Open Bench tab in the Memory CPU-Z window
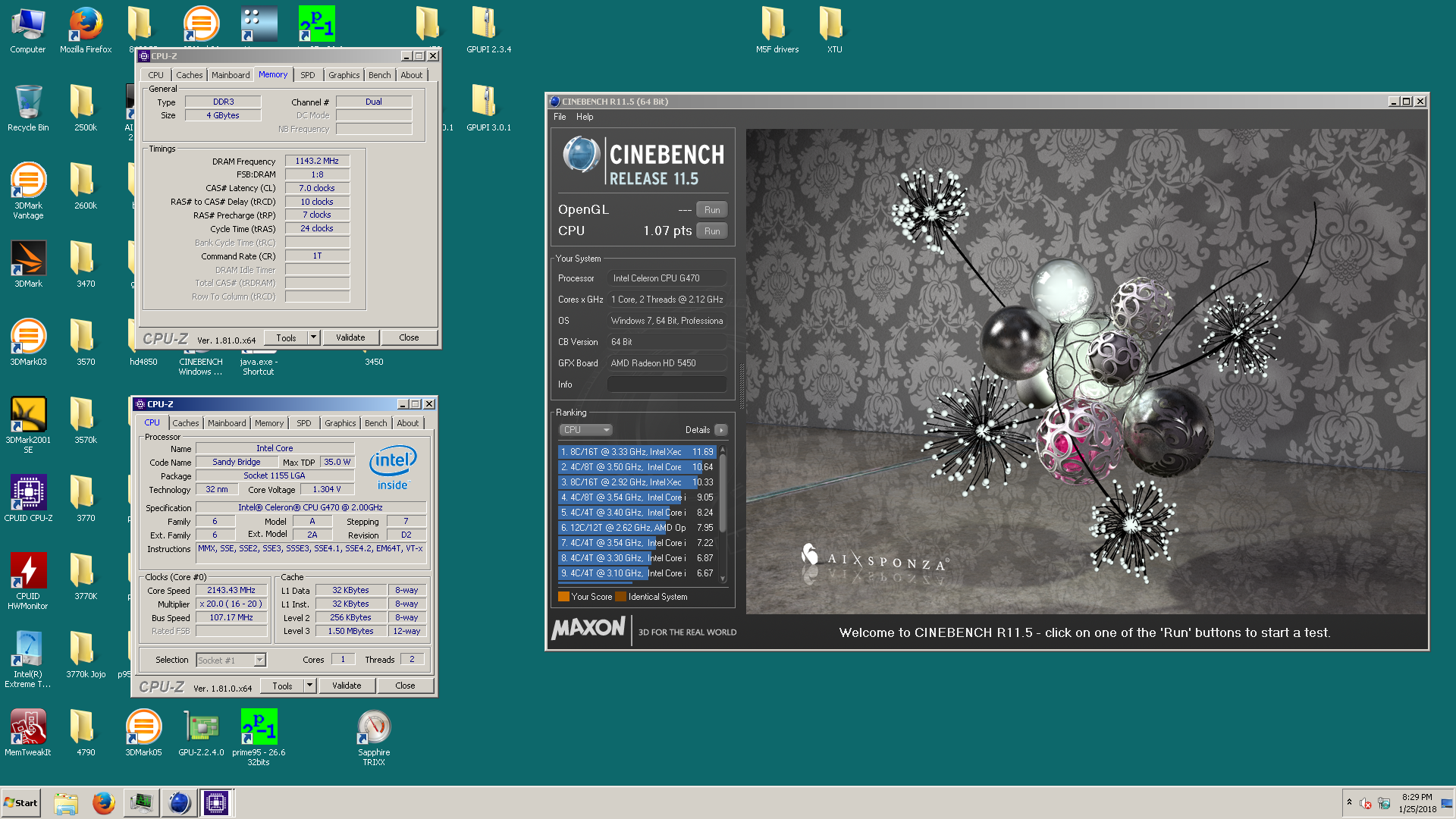The width and height of the screenshot is (1456, 819). [380, 75]
